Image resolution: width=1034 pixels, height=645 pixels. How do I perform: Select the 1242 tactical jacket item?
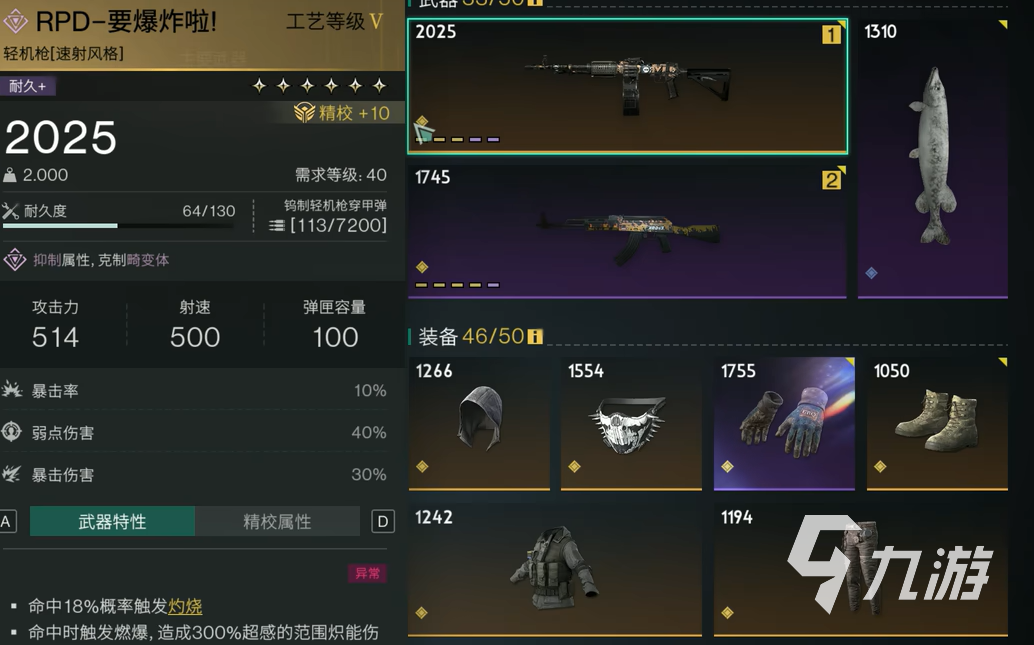click(x=555, y=570)
